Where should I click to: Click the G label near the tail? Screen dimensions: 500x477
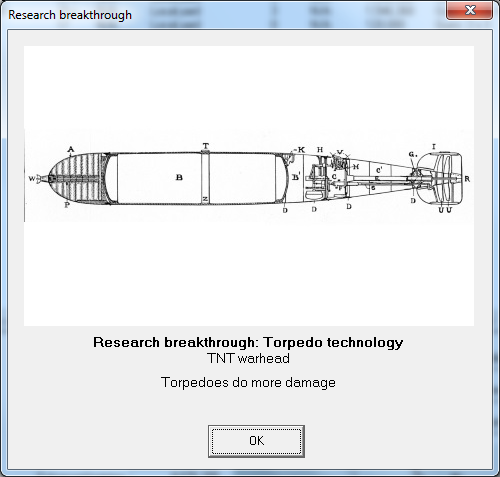(x=412, y=154)
